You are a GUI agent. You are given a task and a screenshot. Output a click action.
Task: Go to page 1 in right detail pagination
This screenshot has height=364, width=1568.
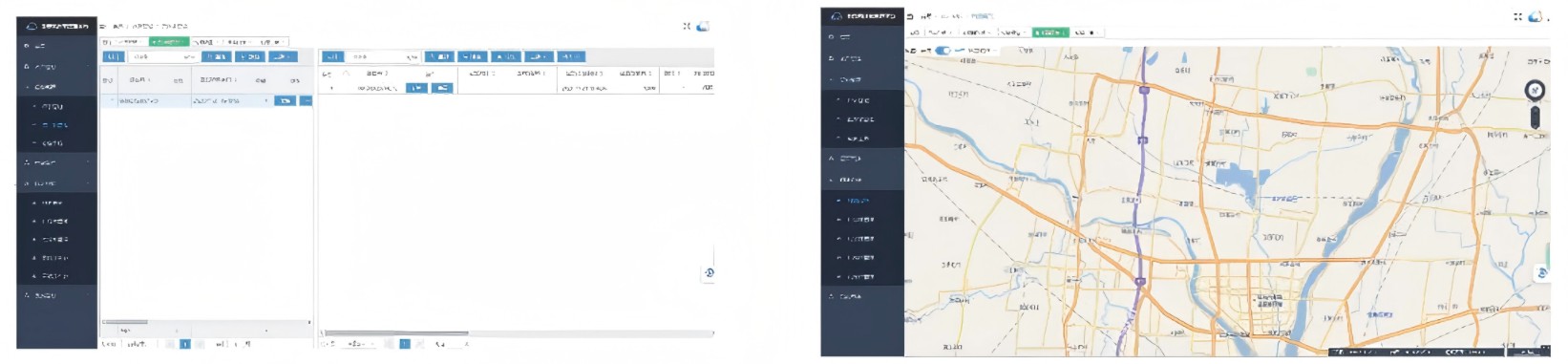point(405,344)
